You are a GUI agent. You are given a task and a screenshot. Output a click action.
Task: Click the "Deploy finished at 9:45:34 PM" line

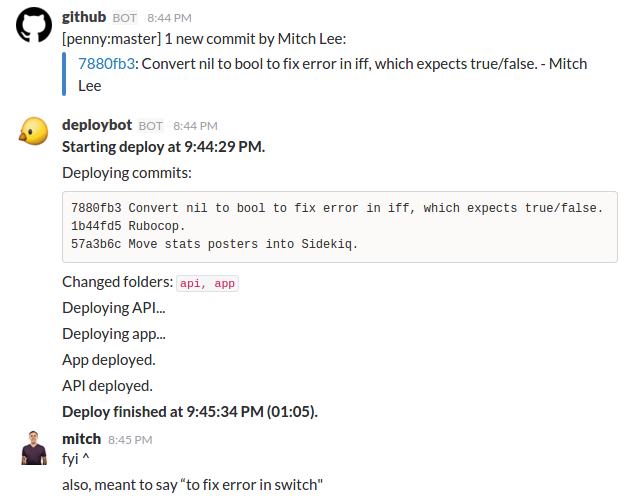tap(190, 411)
